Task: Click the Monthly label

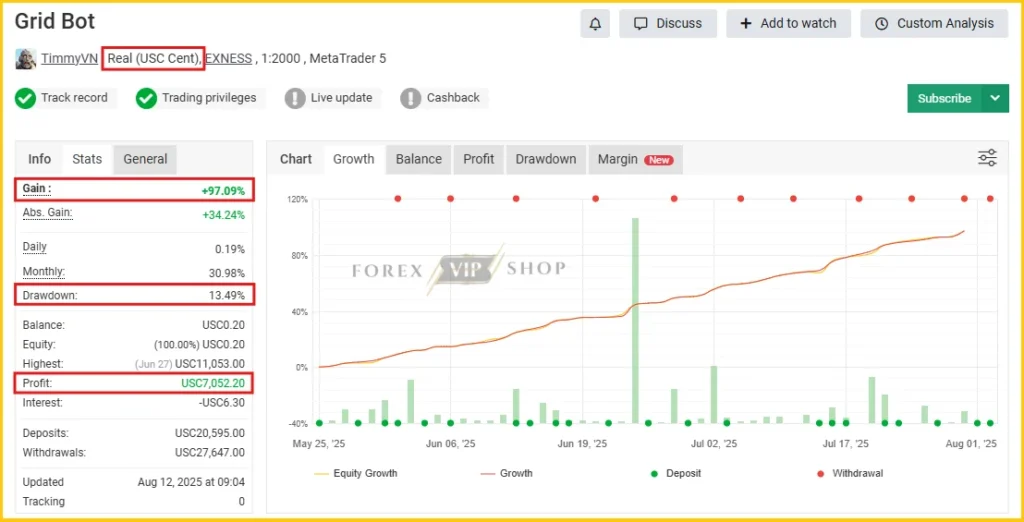Action: (44, 272)
